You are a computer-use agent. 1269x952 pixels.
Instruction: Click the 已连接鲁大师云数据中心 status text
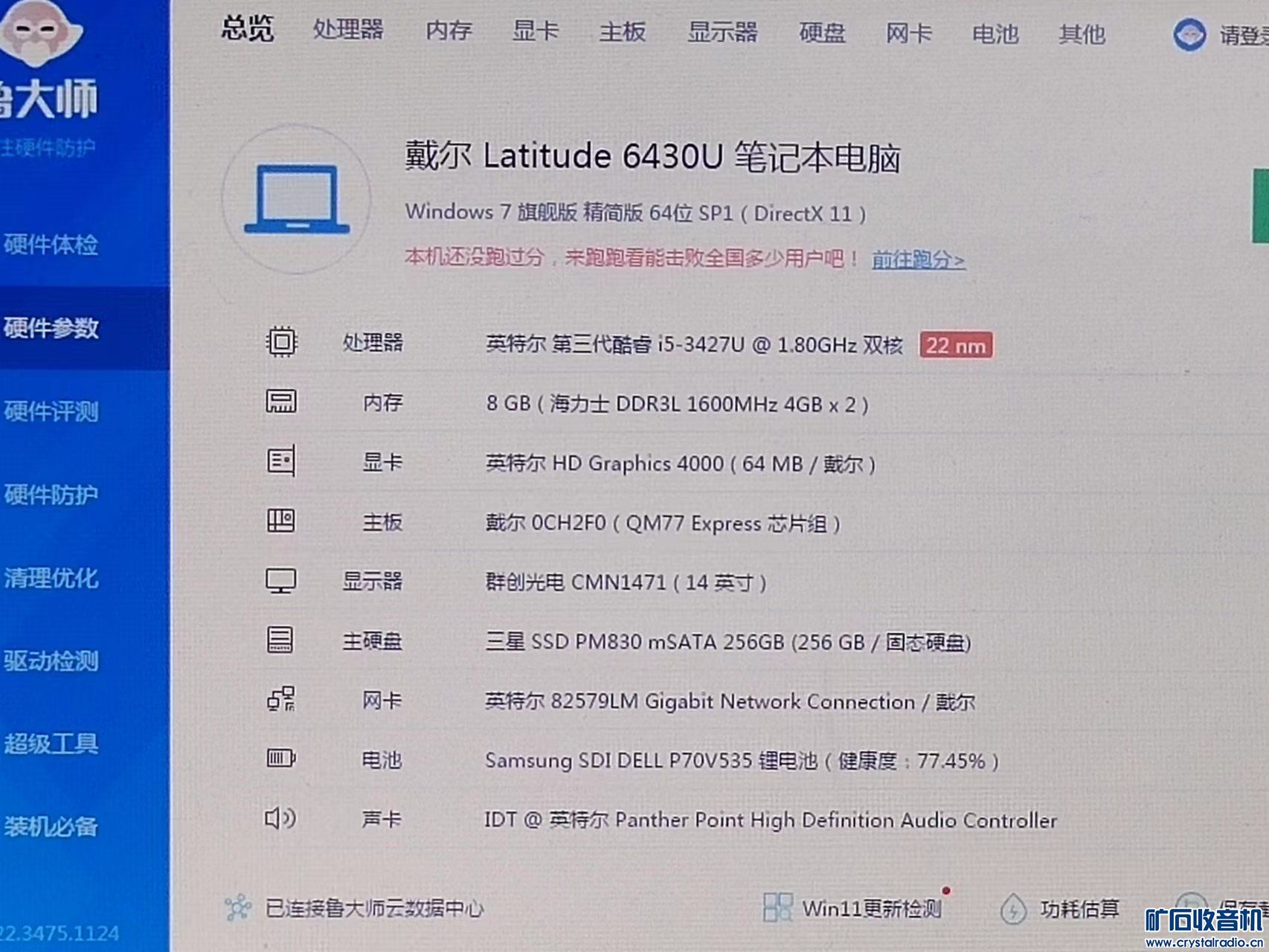[x=375, y=908]
